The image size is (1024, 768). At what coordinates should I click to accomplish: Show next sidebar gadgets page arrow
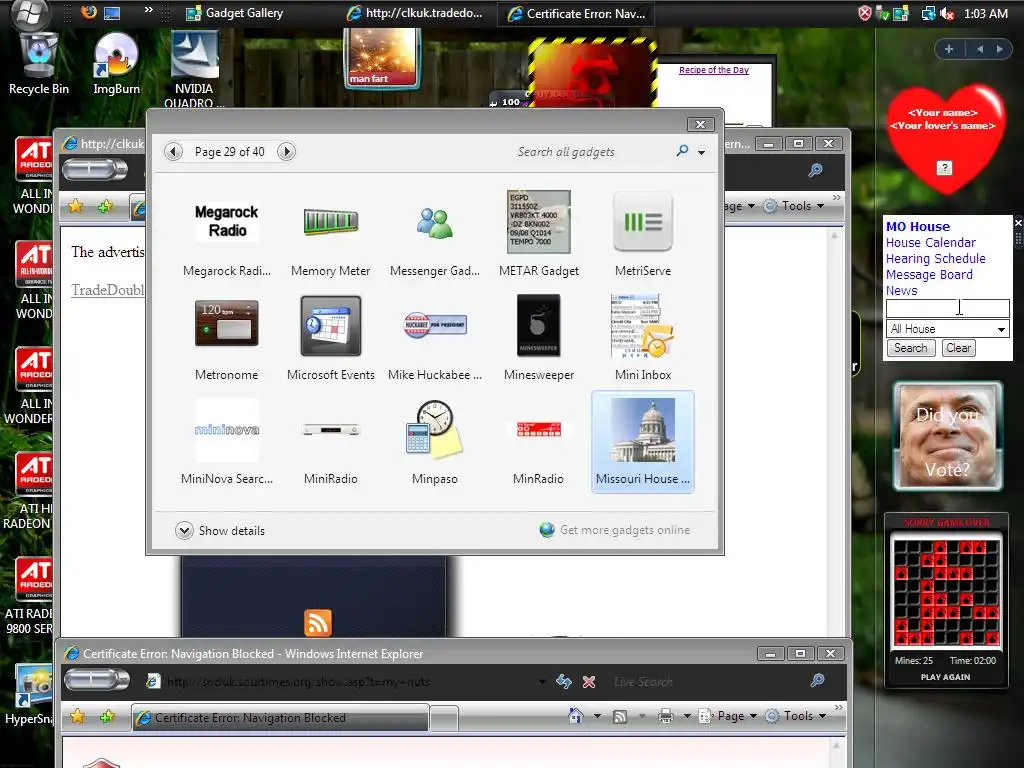click(x=999, y=49)
